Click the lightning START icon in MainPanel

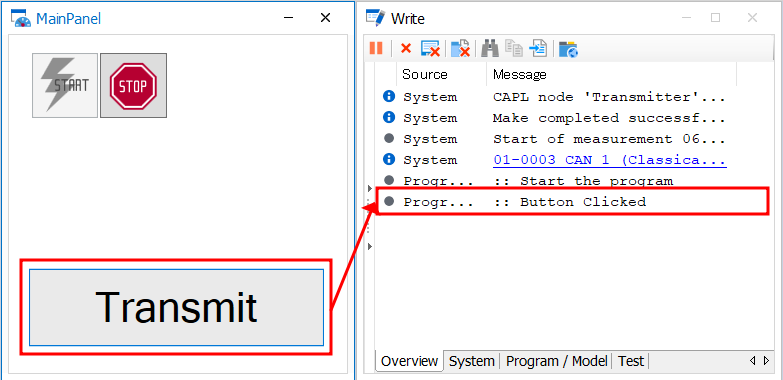pos(65,85)
